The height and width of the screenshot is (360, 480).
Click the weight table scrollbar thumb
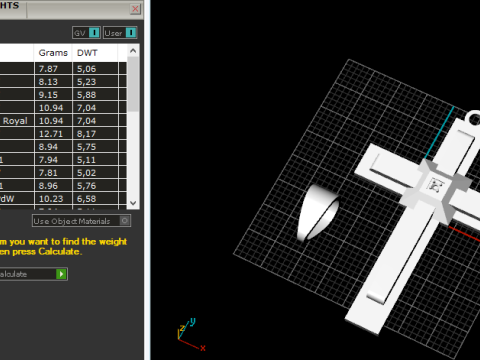133,84
